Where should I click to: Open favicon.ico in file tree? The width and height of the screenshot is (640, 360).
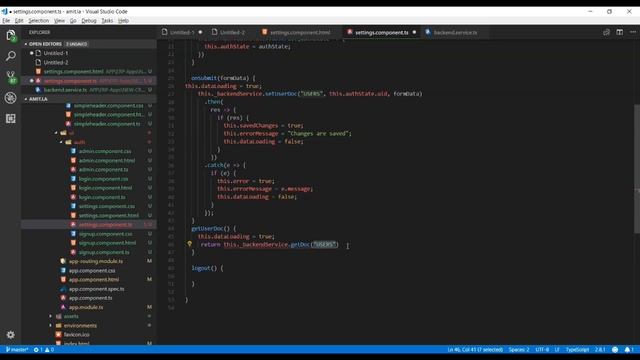(77, 335)
